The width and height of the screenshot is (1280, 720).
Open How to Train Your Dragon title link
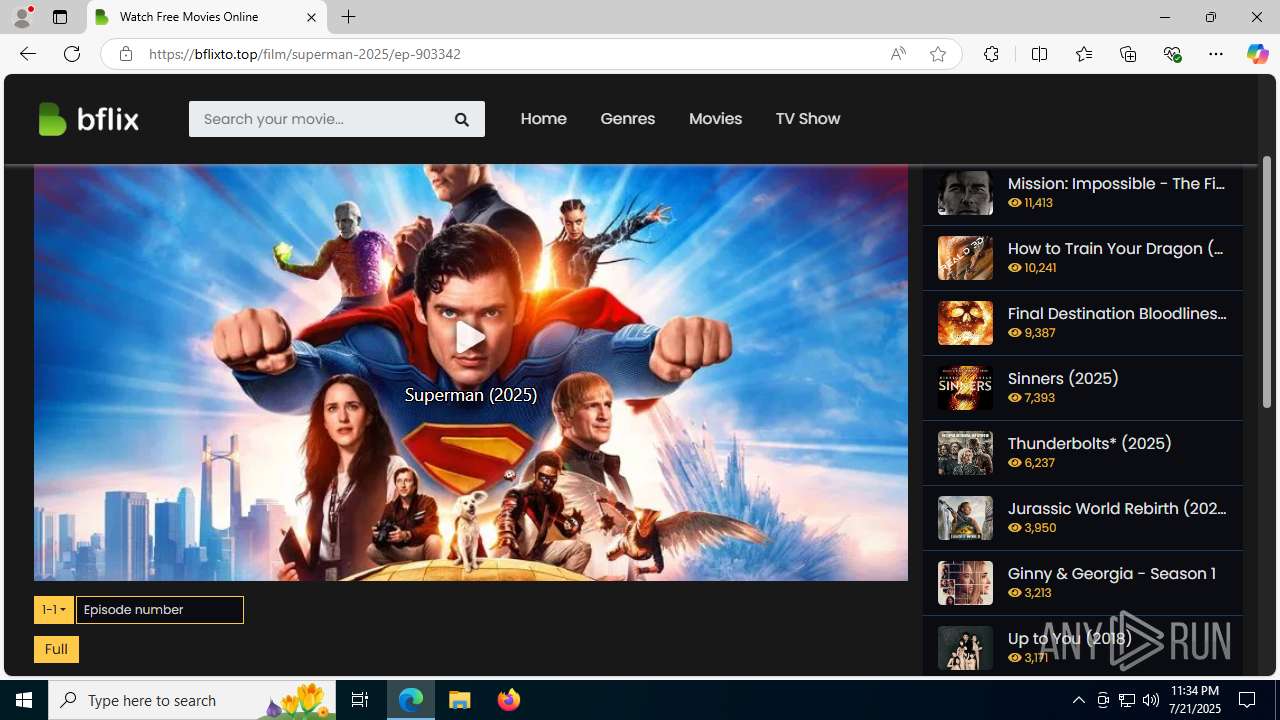click(1116, 248)
